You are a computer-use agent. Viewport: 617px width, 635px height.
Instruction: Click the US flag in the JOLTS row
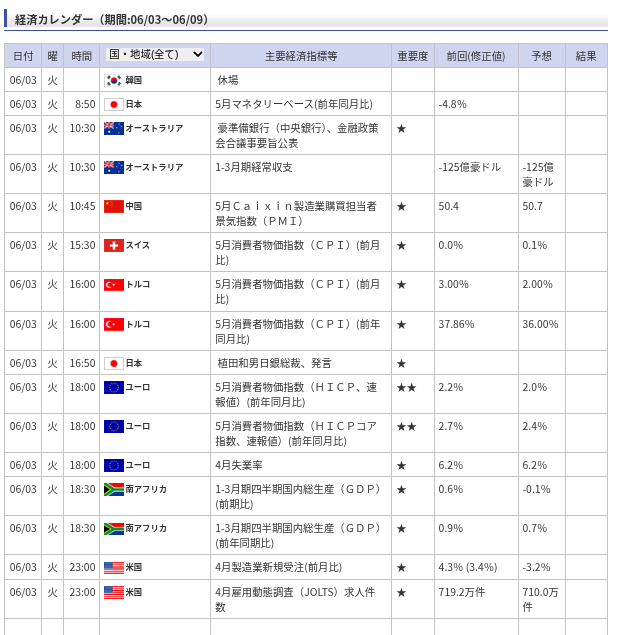pyautogui.click(x=114, y=592)
